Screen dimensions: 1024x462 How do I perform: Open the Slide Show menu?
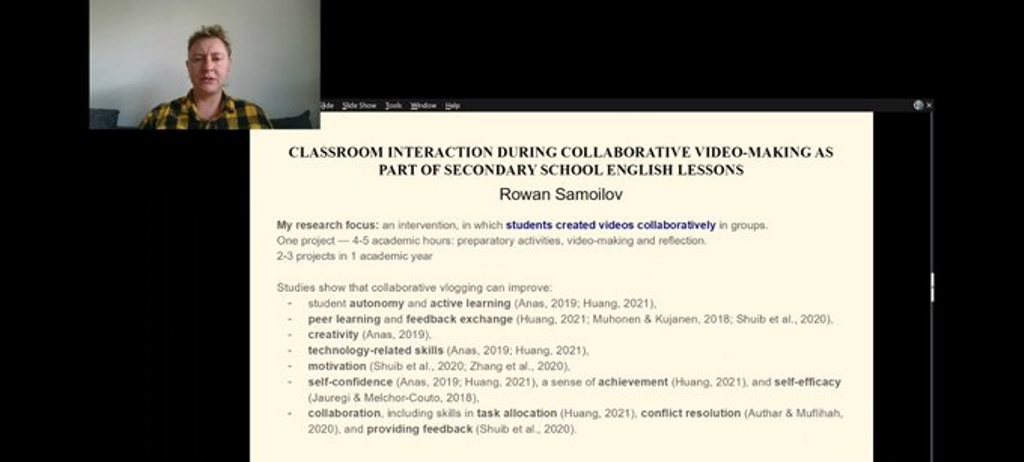coord(359,105)
